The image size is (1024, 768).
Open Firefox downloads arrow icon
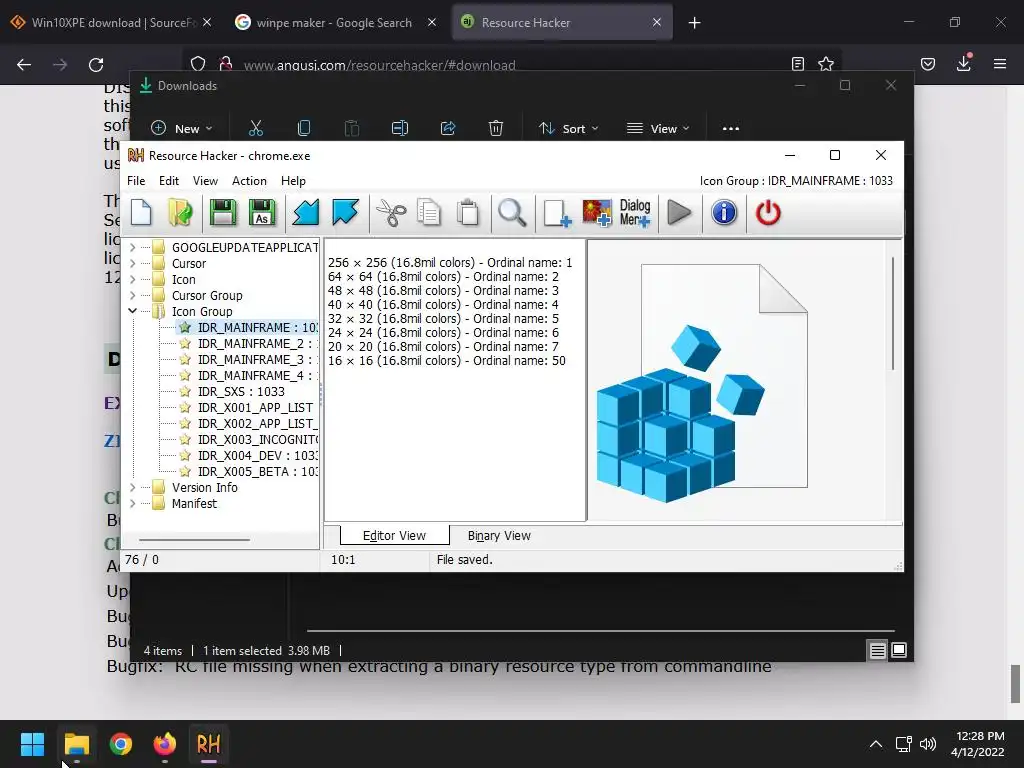click(x=964, y=64)
